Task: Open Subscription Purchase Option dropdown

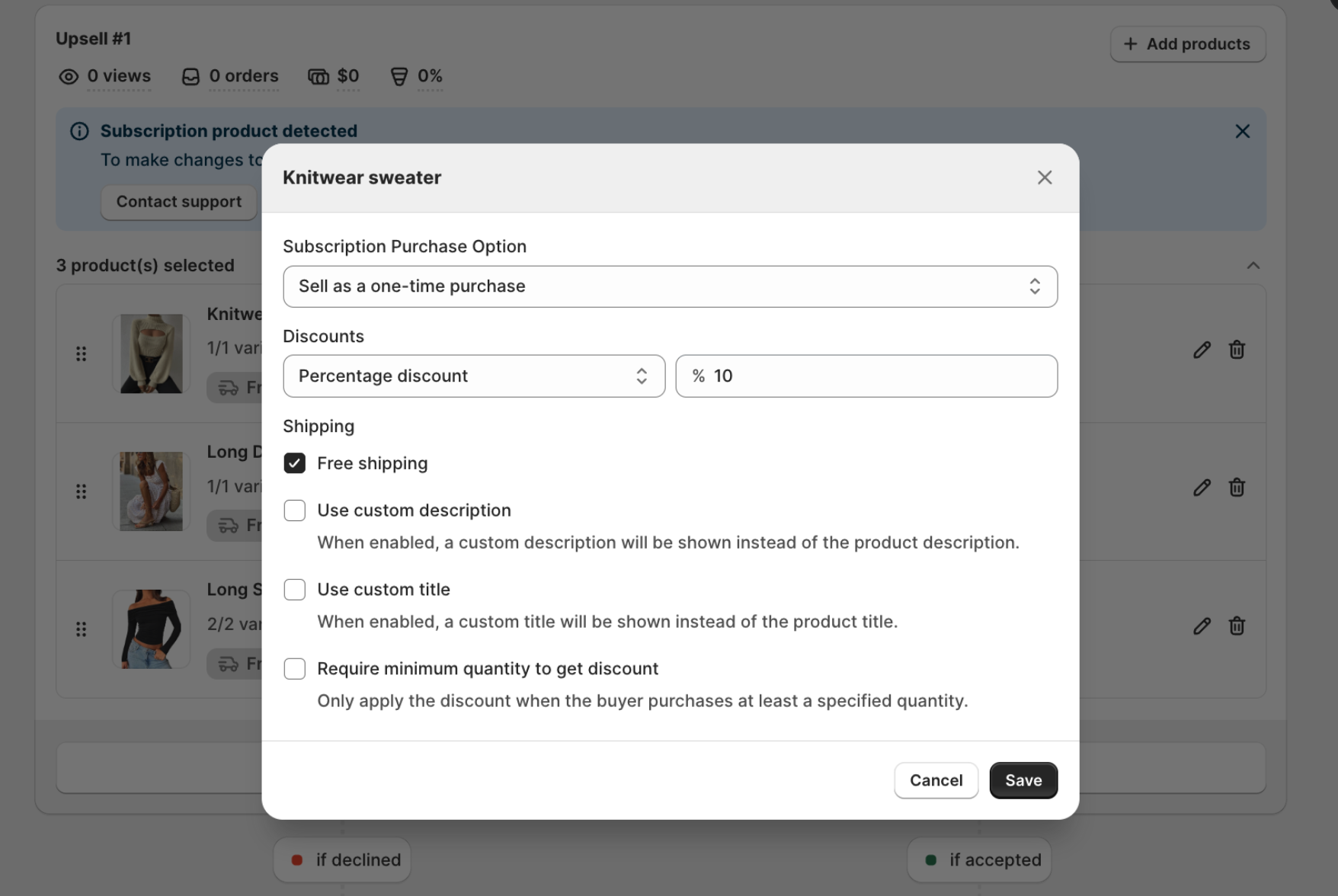Action: point(670,286)
